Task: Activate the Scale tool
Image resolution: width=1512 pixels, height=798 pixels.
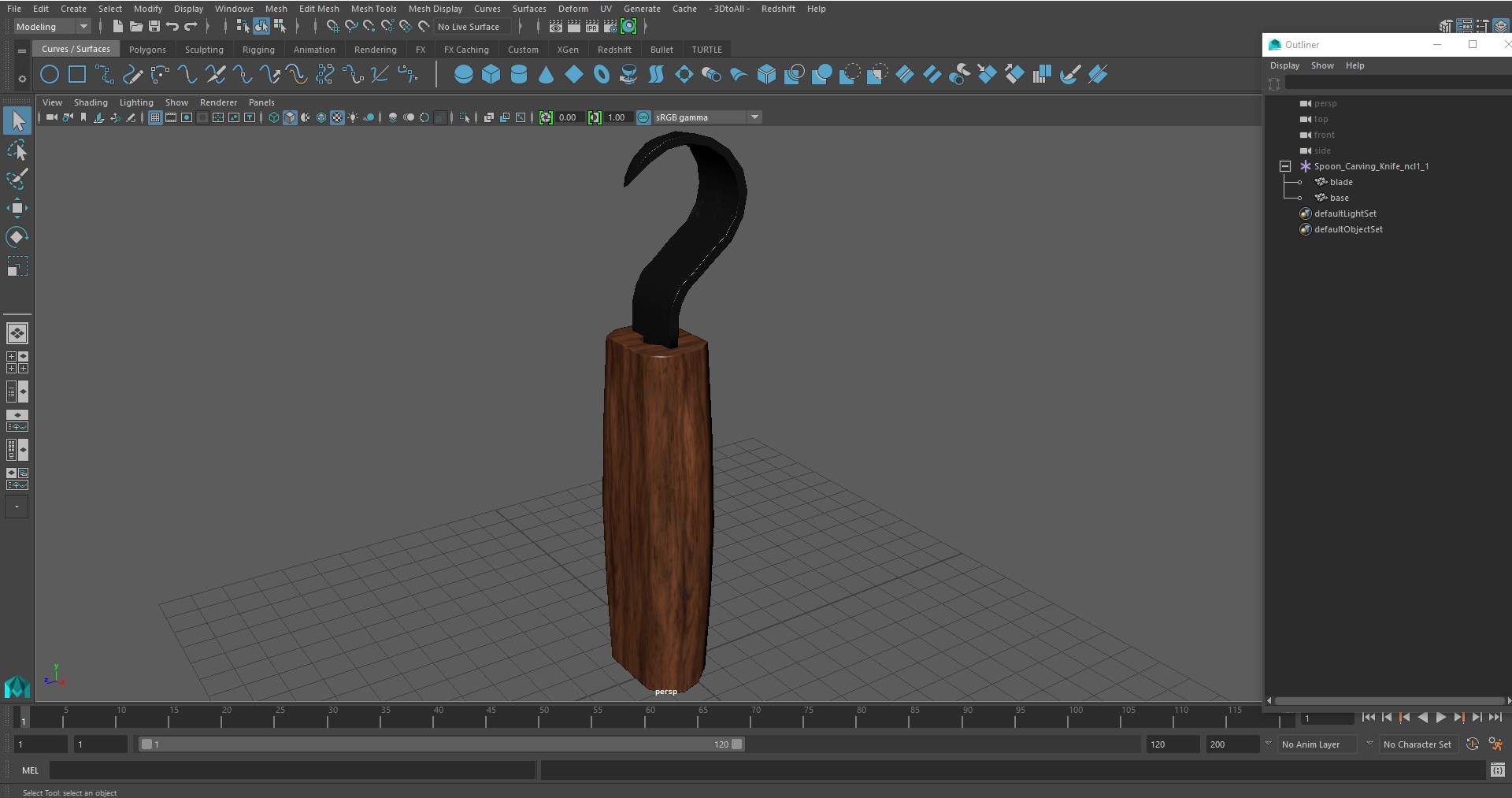Action: (x=17, y=266)
